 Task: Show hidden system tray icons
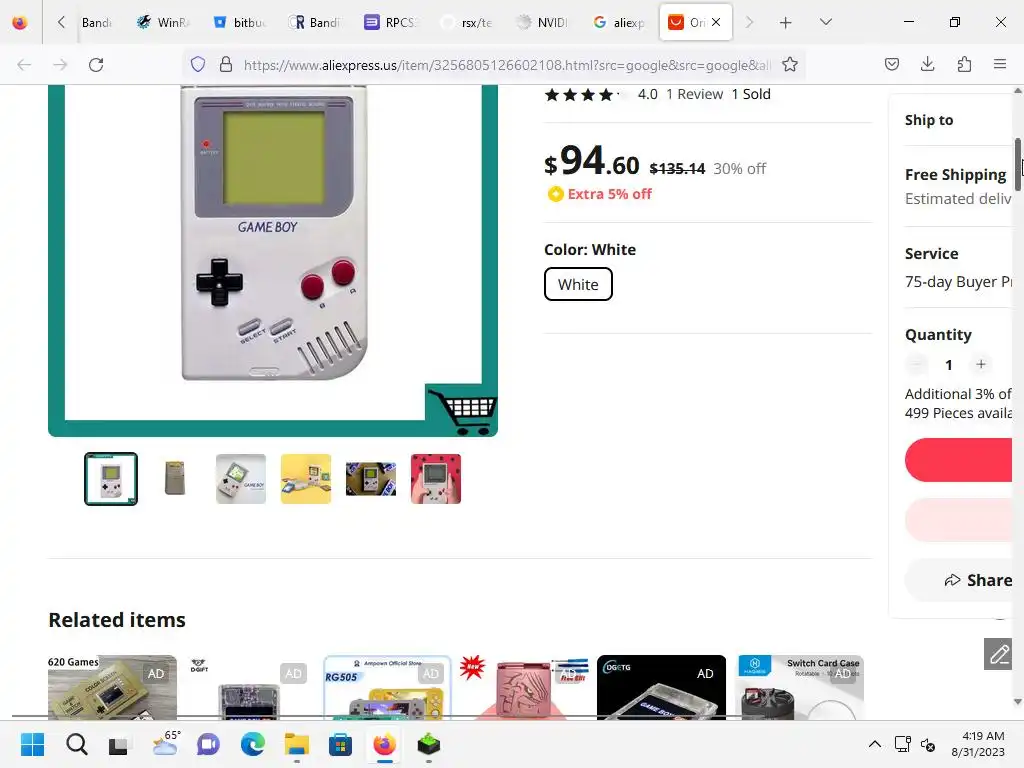coord(874,744)
